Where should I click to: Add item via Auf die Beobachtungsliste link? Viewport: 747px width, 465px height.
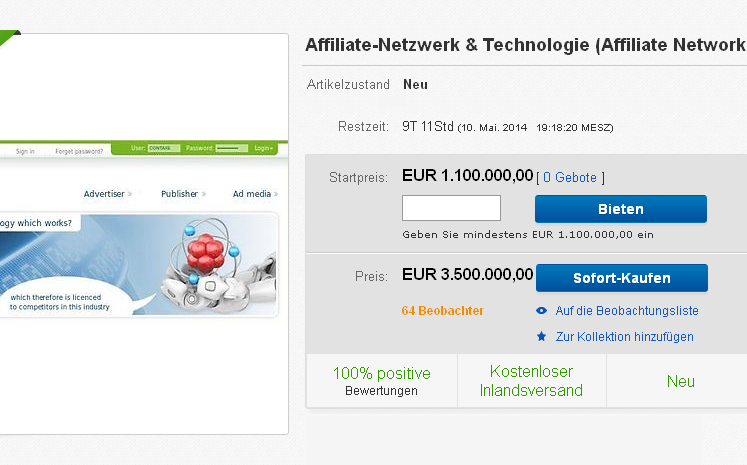pos(626,311)
